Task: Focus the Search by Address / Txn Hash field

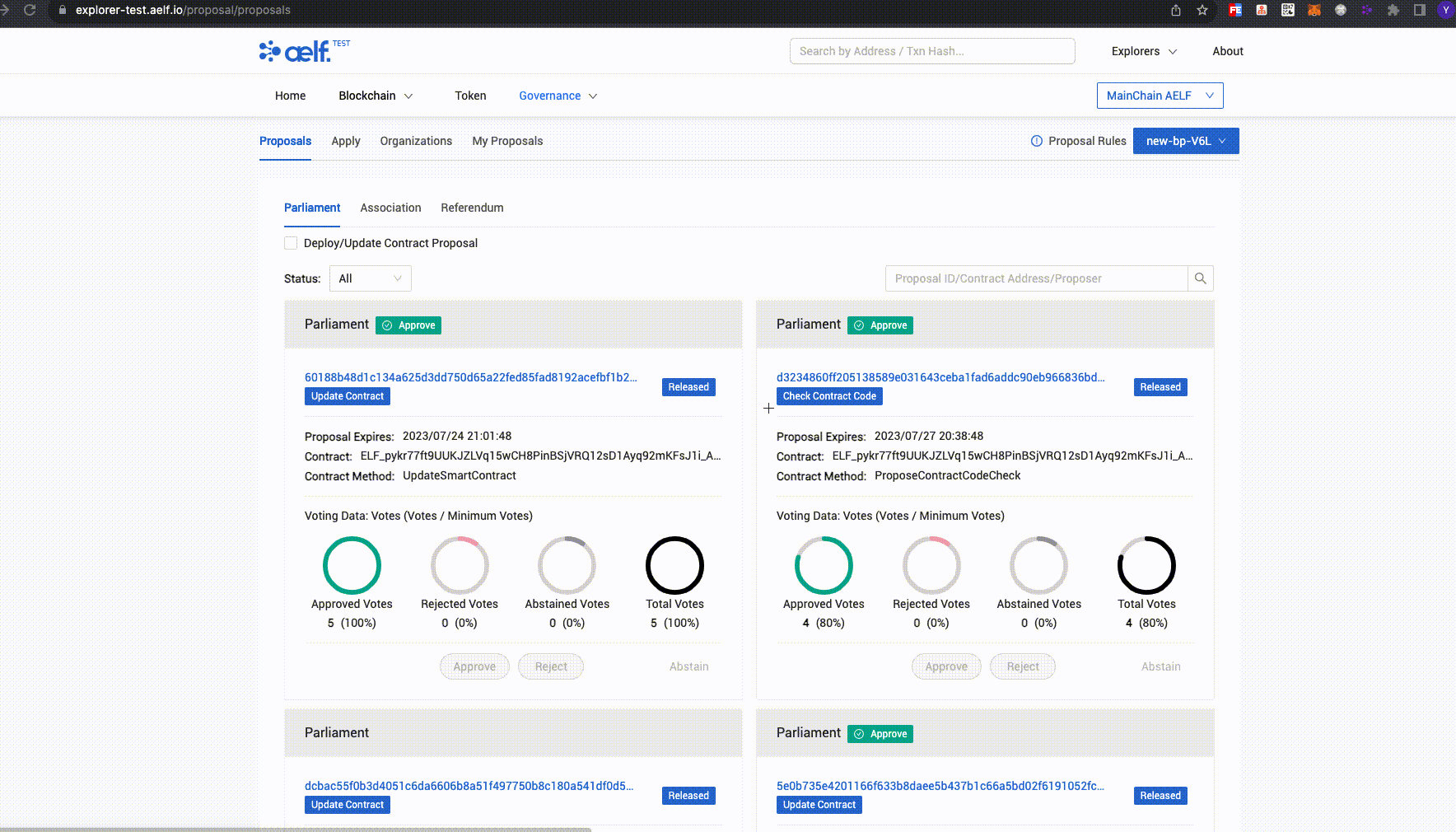Action: pyautogui.click(x=932, y=51)
